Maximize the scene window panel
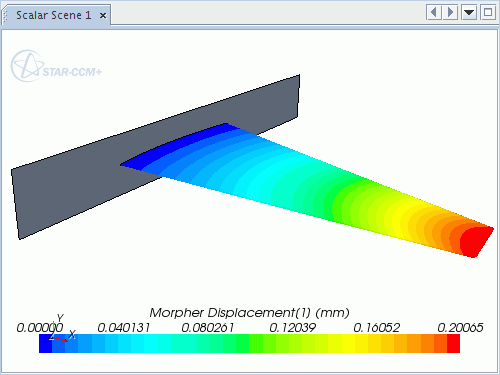Viewport: 500px width, 375px height. [x=488, y=13]
